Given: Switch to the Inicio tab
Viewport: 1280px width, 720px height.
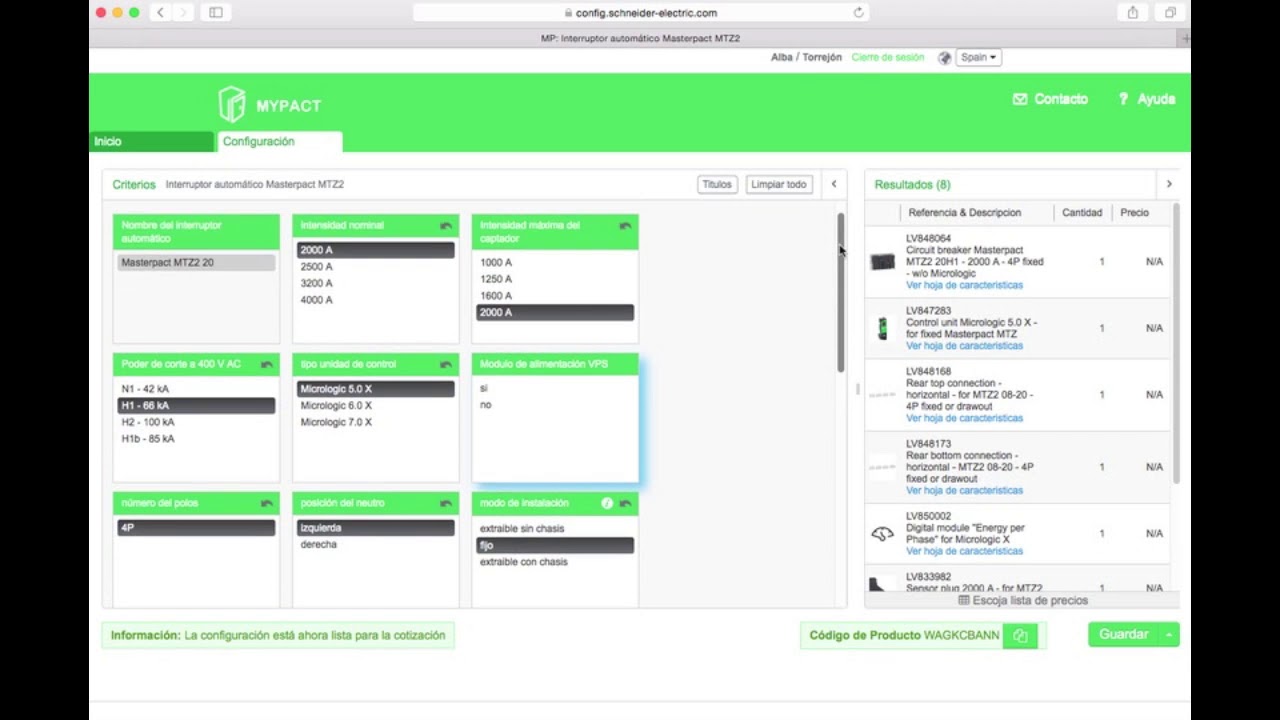Looking at the screenshot, I should (x=151, y=142).
